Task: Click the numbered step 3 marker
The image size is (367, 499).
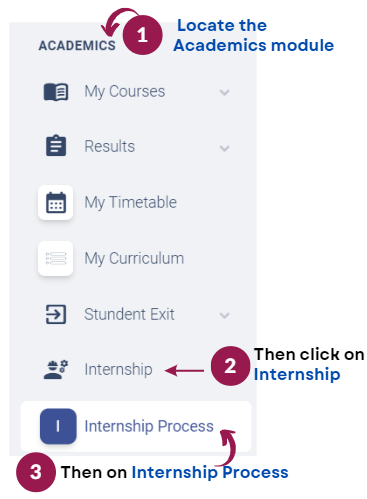Action: coord(36,472)
